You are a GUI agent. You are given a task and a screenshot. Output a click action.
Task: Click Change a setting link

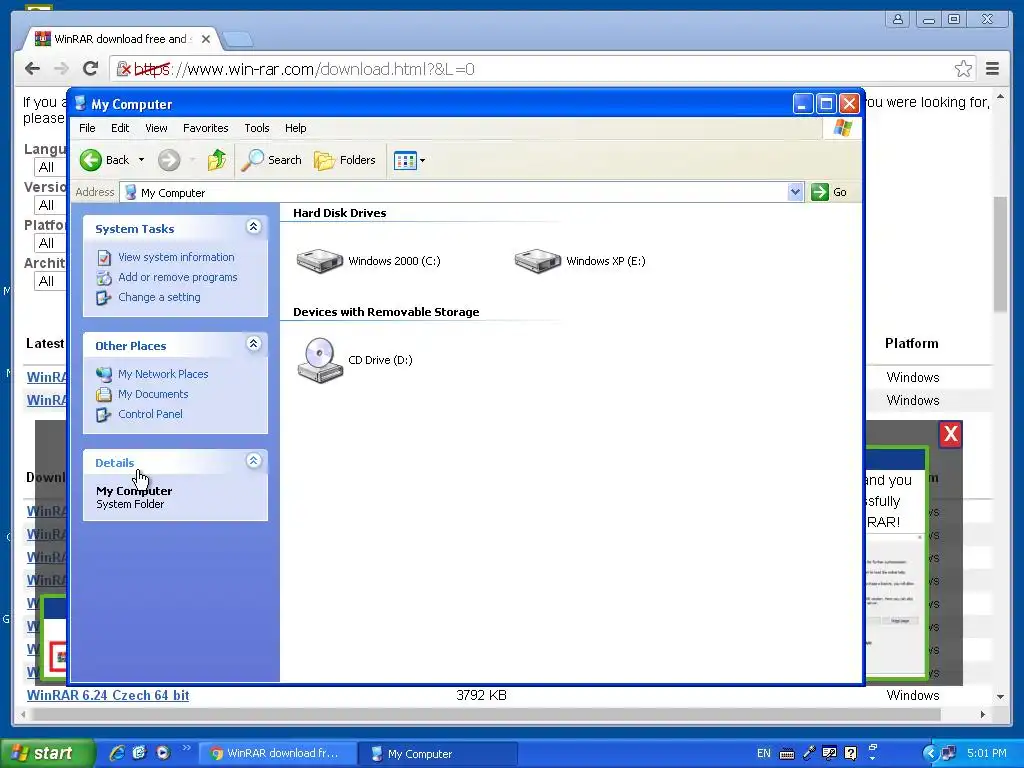tap(159, 297)
